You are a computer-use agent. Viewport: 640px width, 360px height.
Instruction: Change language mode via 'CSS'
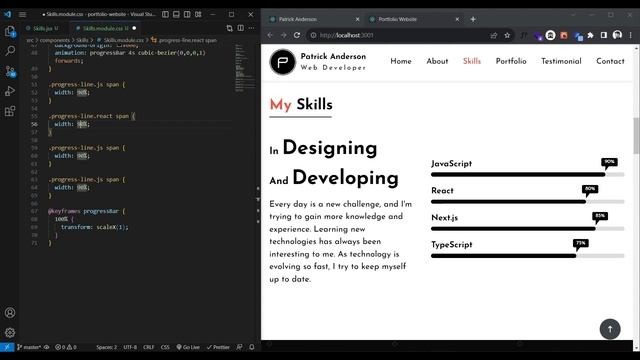165,347
